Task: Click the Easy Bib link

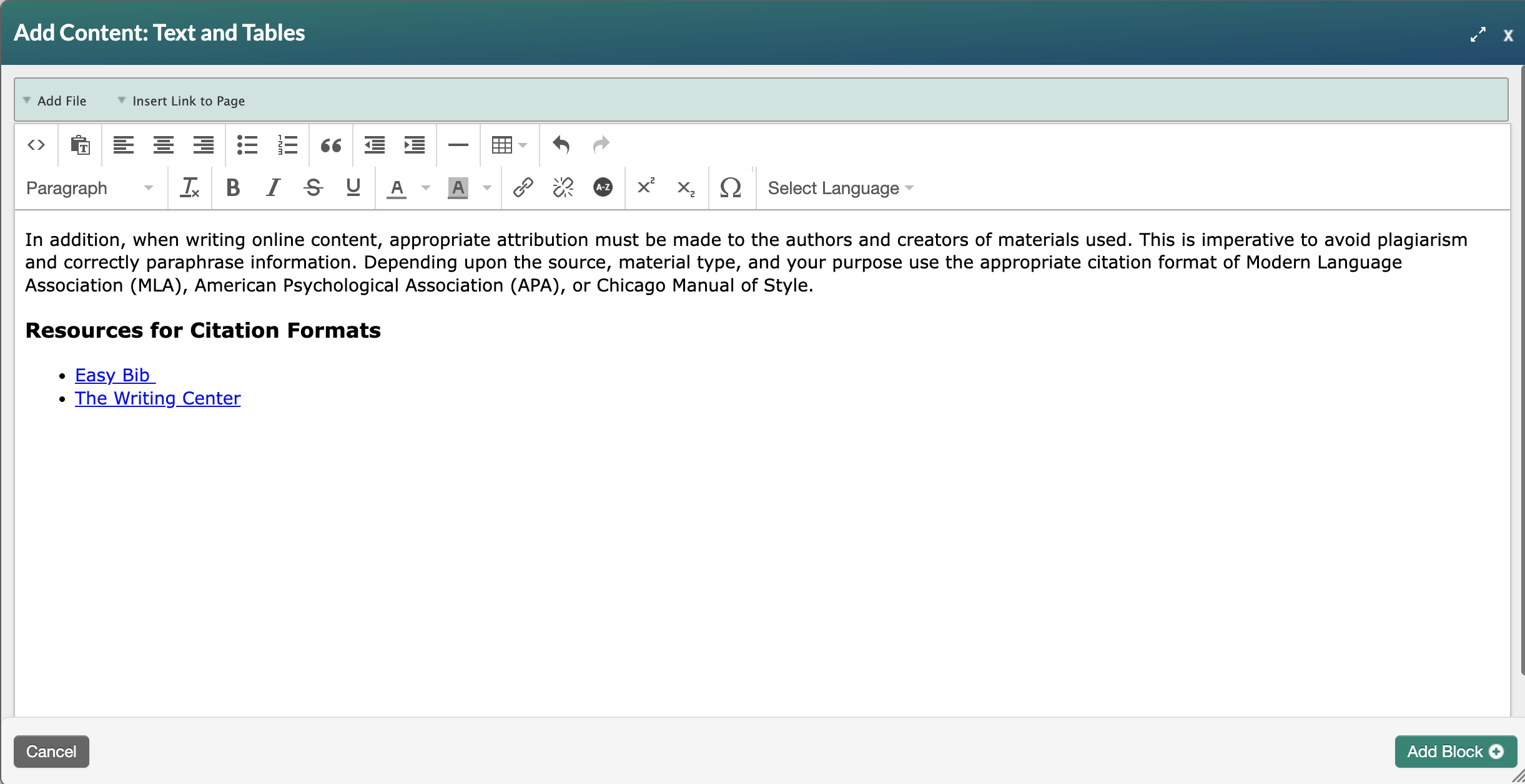Action: coord(115,375)
